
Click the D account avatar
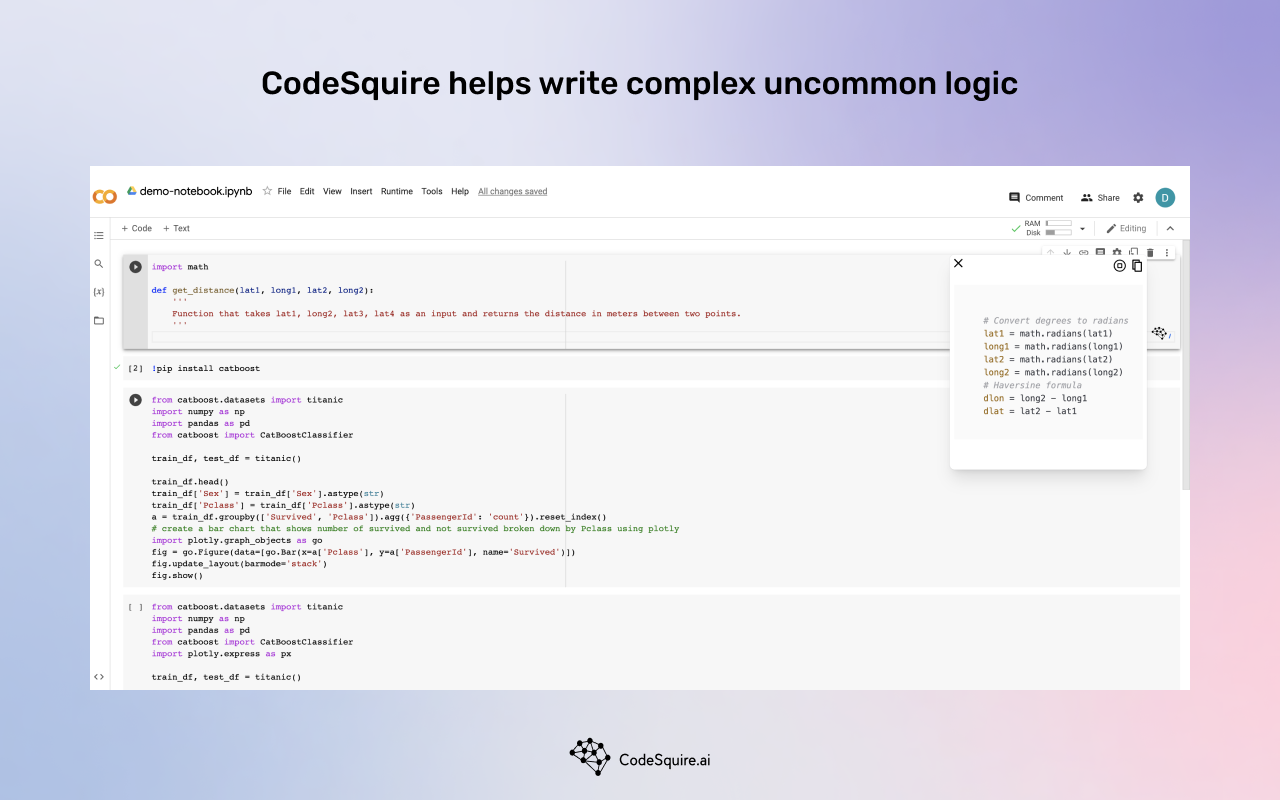pos(1165,198)
